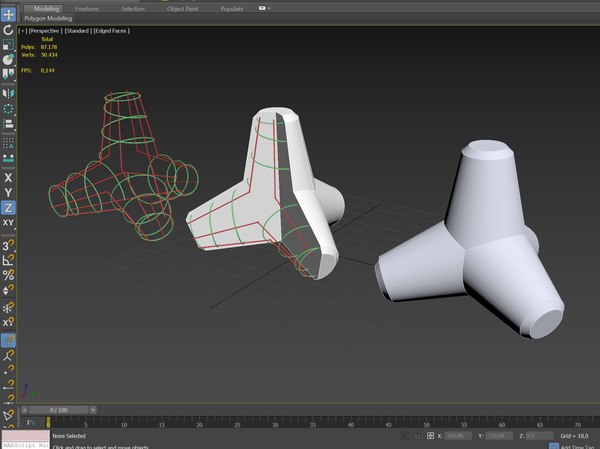Click the Y coordinate input field

coord(499,436)
